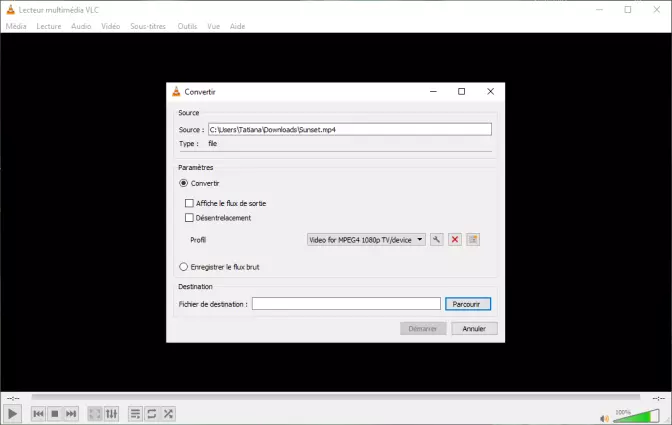
Task: Toggle fullscreen video mode icon
Action: tap(95, 414)
